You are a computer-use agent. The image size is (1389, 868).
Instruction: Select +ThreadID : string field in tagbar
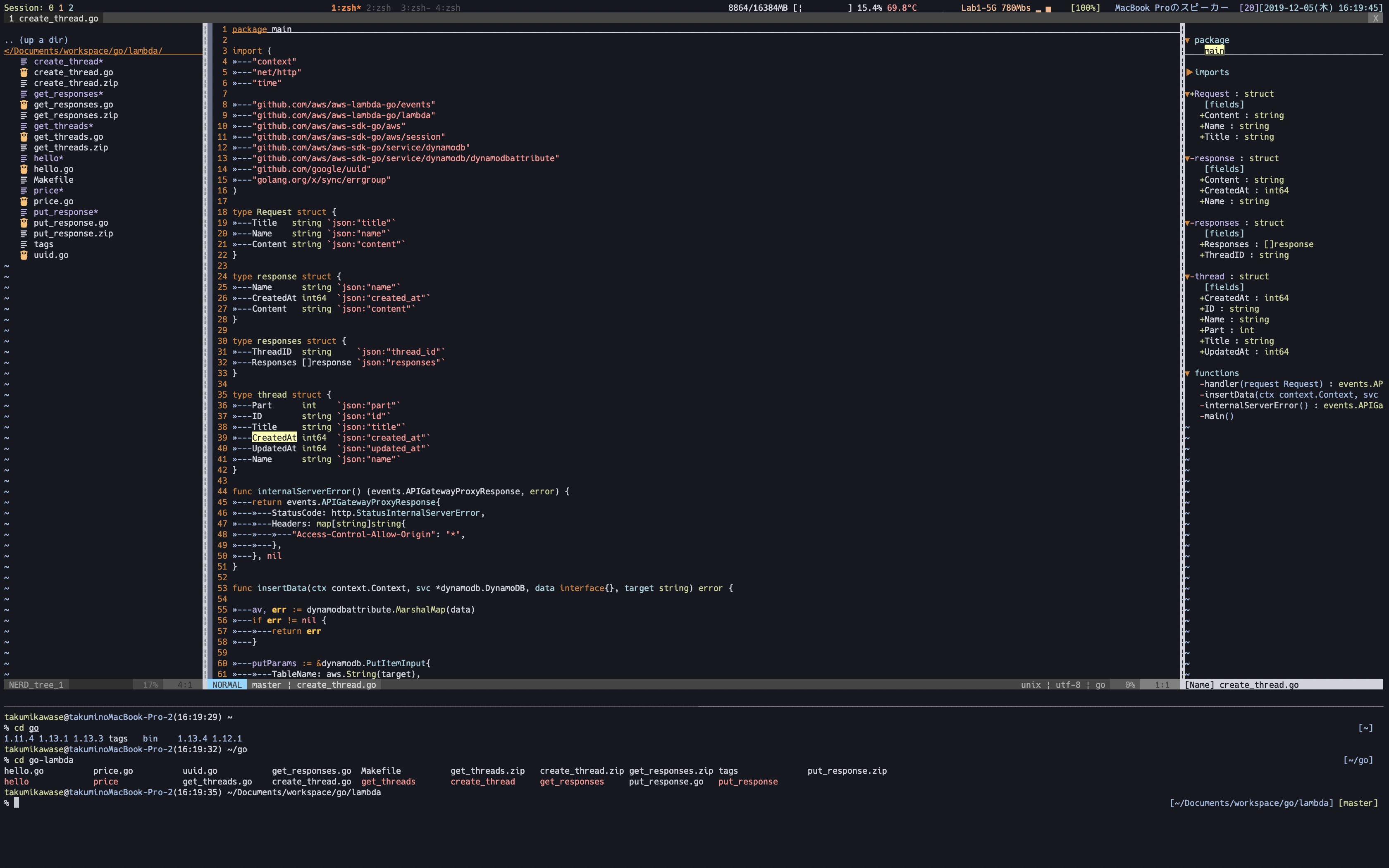coord(1244,255)
